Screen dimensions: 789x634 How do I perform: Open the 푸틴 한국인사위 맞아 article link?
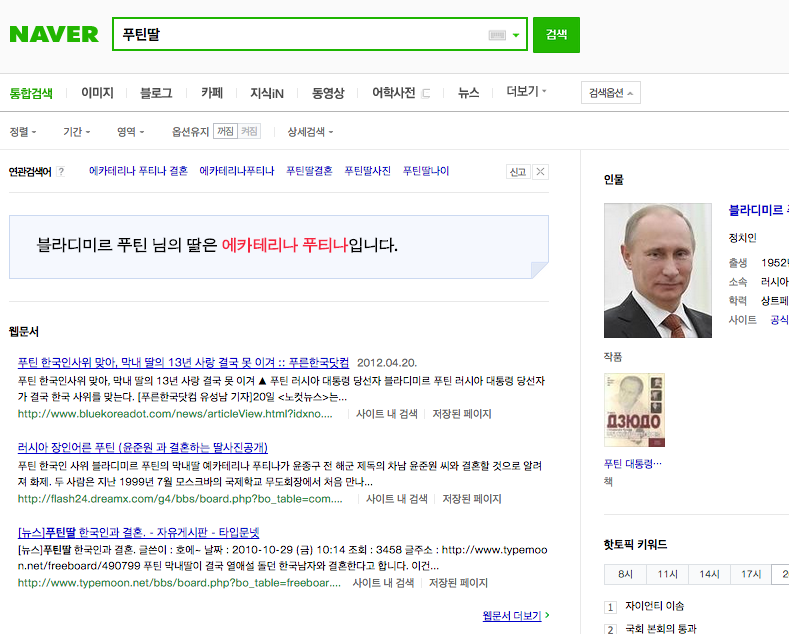183,362
